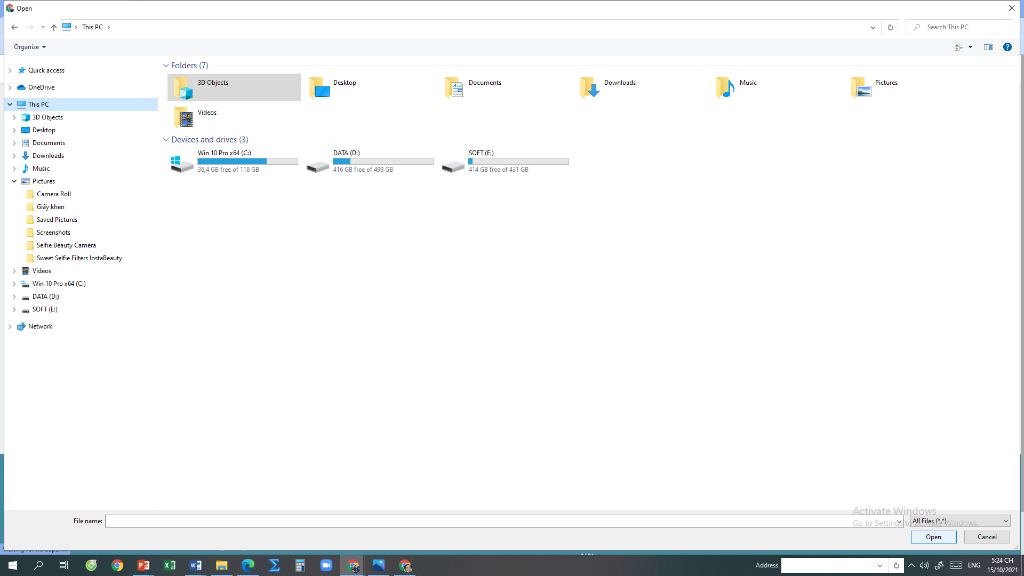Click This PC in breadcrumb path

click(92, 27)
